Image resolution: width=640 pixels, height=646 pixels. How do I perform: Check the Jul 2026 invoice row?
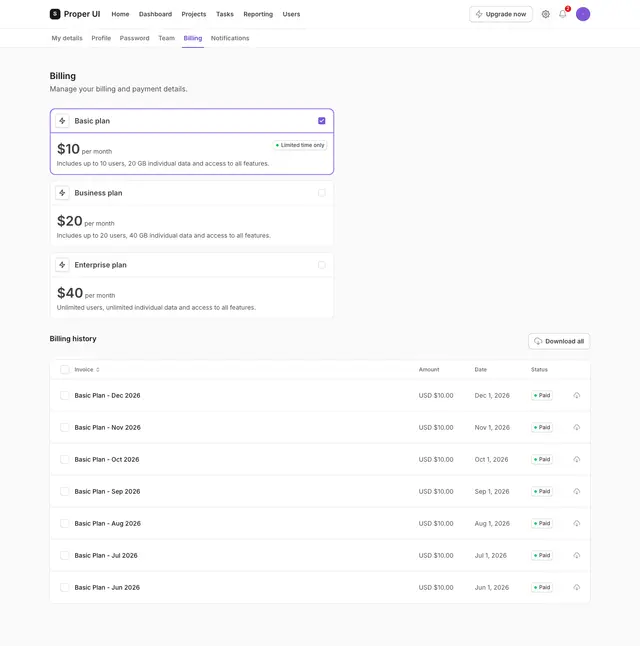coord(65,555)
